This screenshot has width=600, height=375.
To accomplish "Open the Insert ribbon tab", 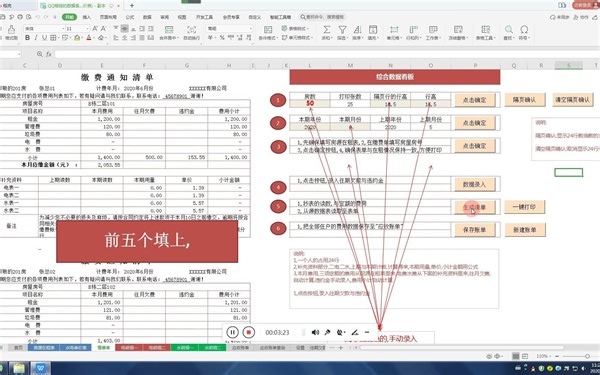I will 87,17.
